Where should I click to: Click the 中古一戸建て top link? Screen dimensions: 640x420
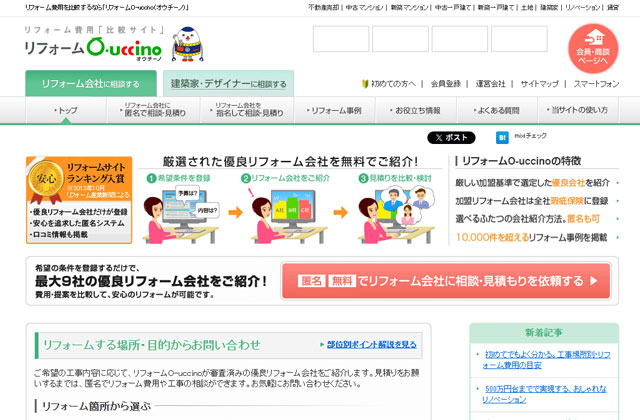click(453, 7)
